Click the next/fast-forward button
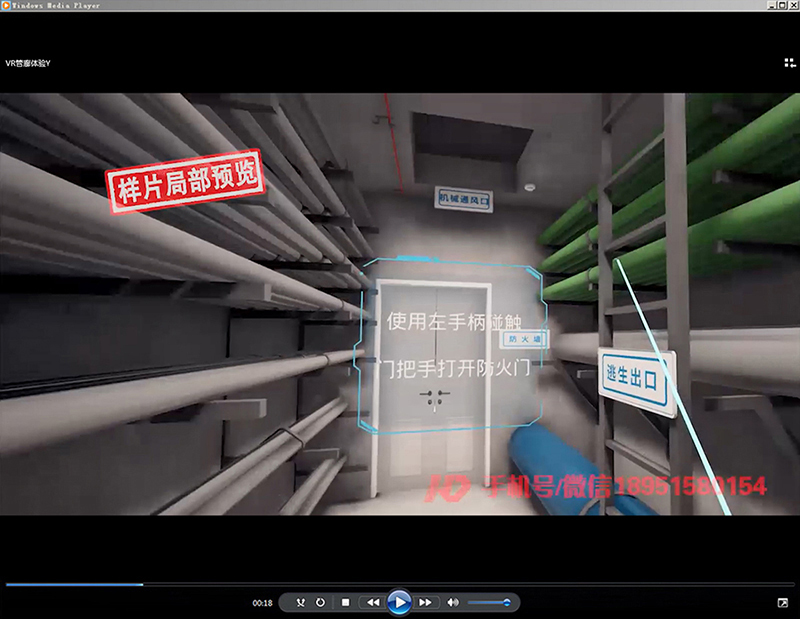 point(425,603)
